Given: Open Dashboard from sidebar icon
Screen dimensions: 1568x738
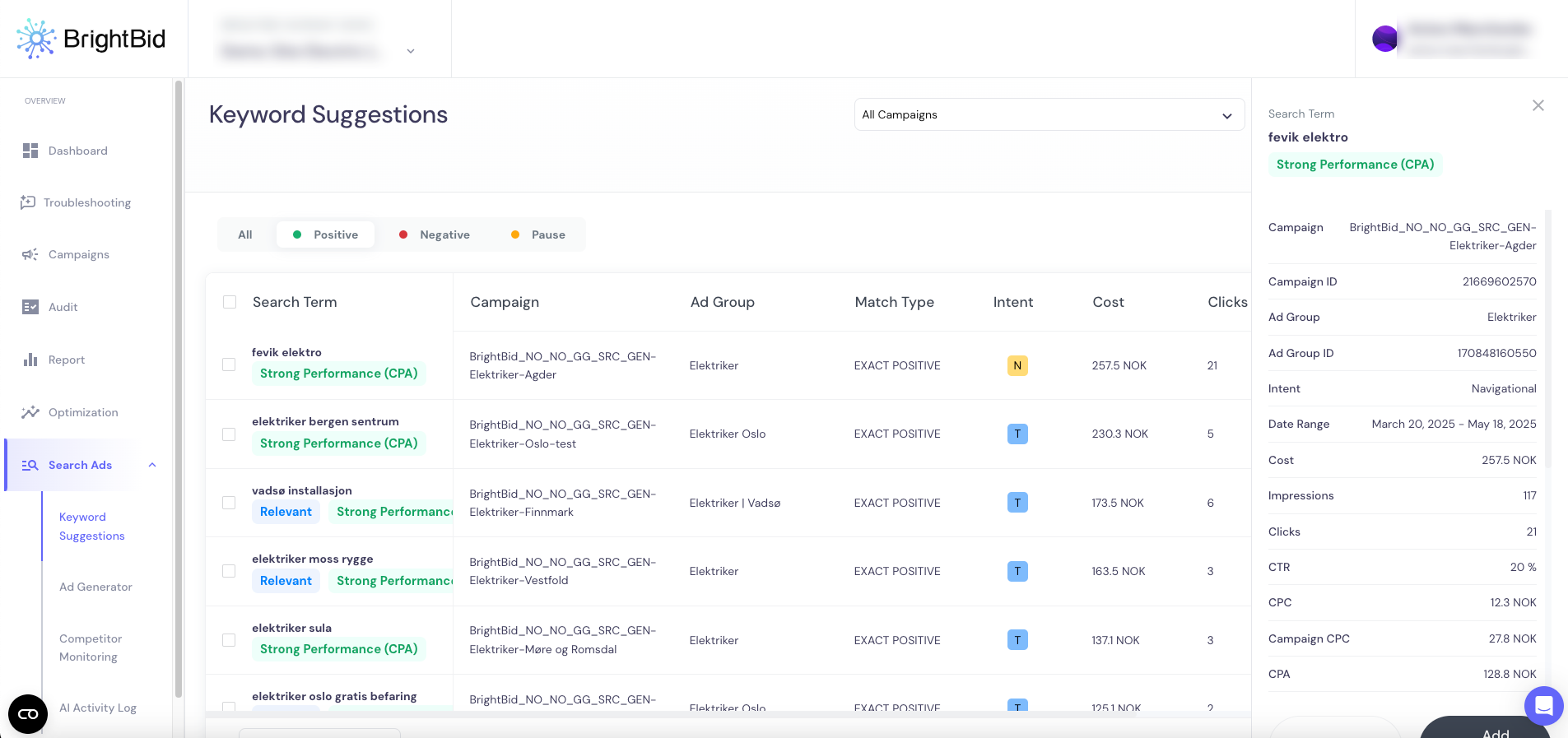Looking at the screenshot, I should [x=30, y=151].
